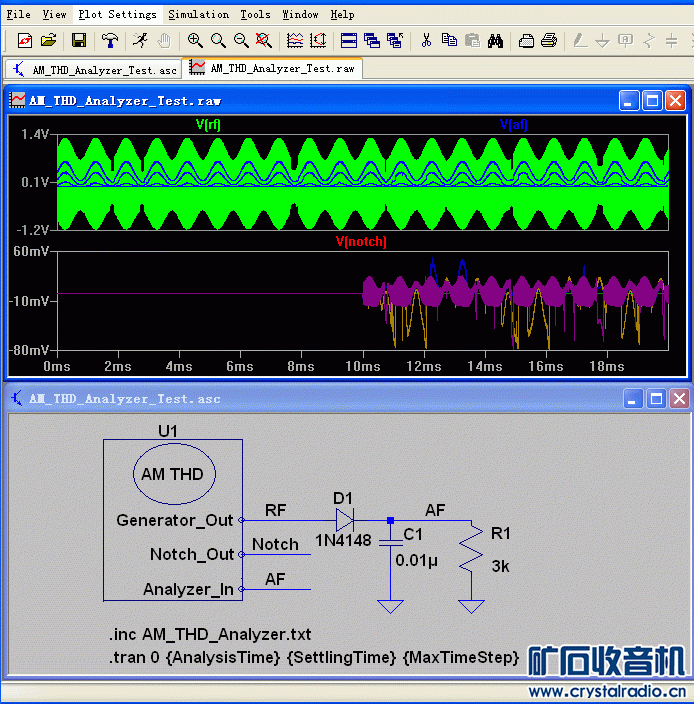Open the Plot Settings menu
This screenshot has width=694, height=704.
pyautogui.click(x=117, y=15)
